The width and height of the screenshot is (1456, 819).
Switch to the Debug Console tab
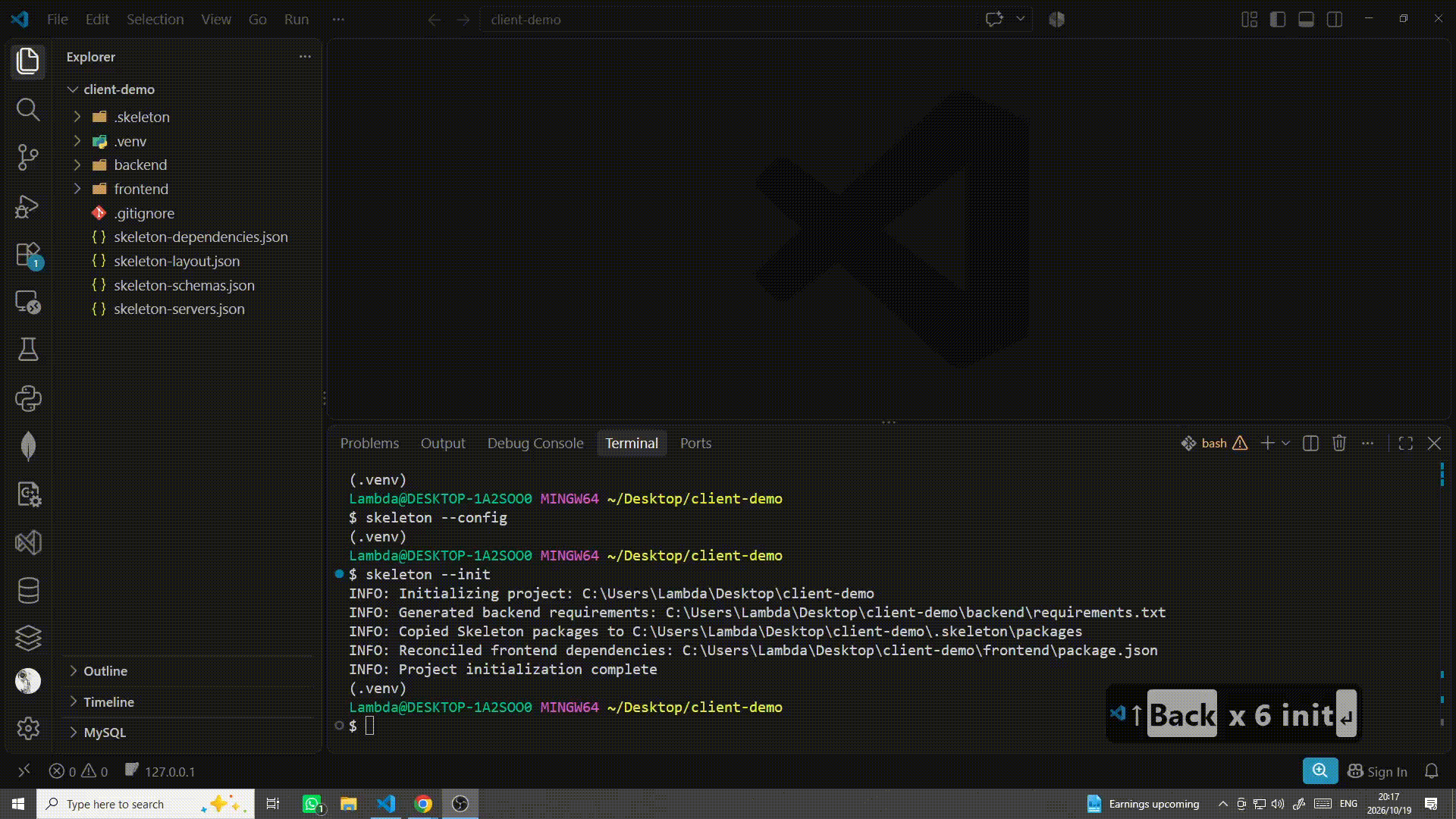535,444
